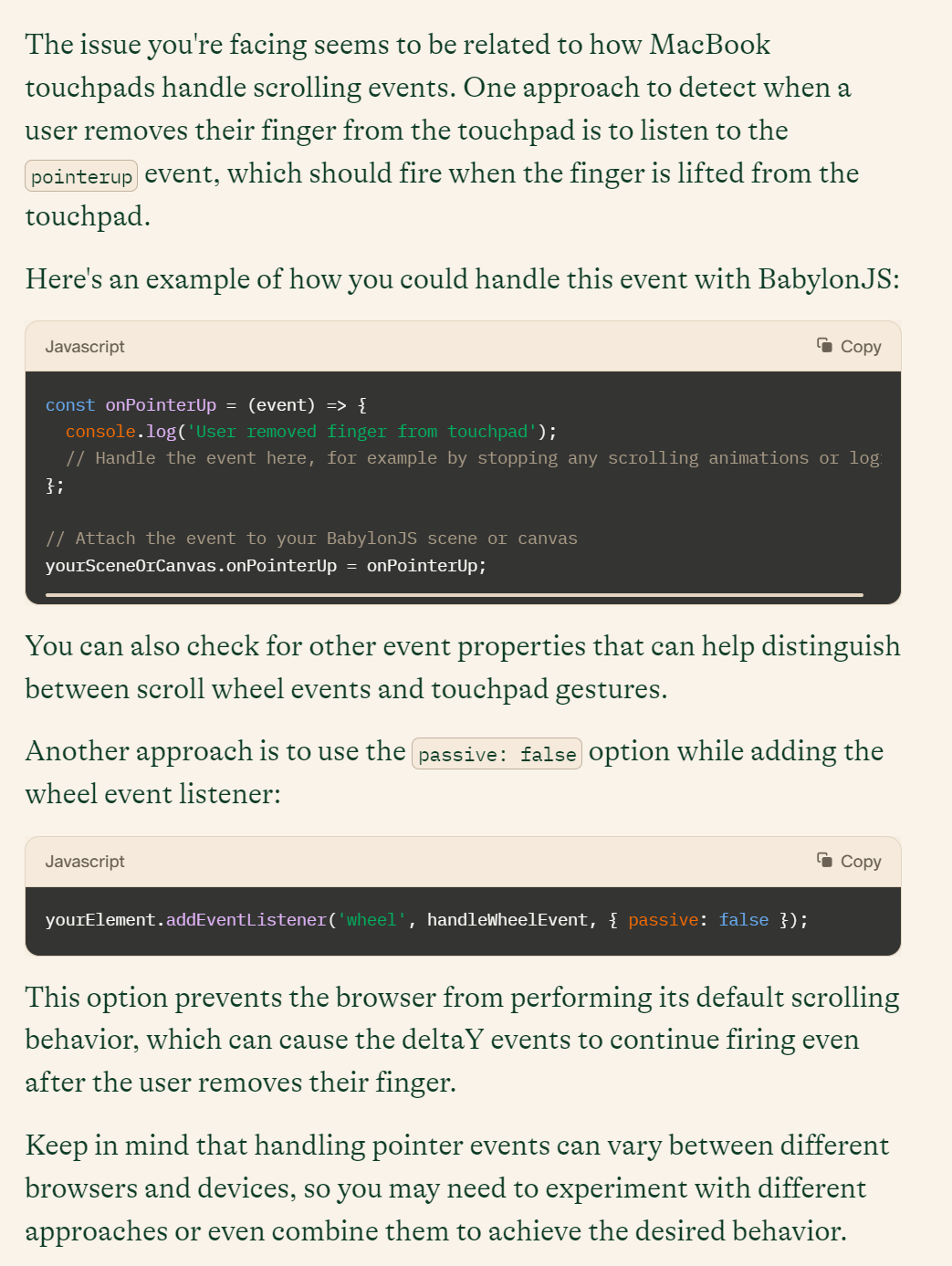Click yourSceneOrCanvas.onPointerUp in the code

191,566
